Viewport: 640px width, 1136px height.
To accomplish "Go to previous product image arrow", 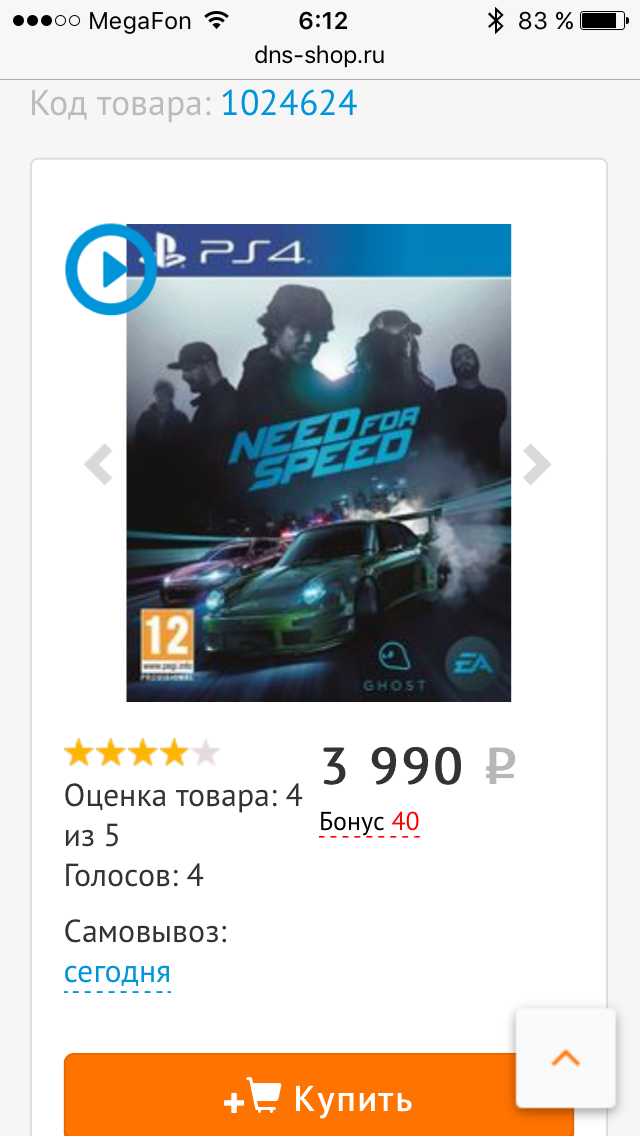I will pyautogui.click(x=98, y=464).
